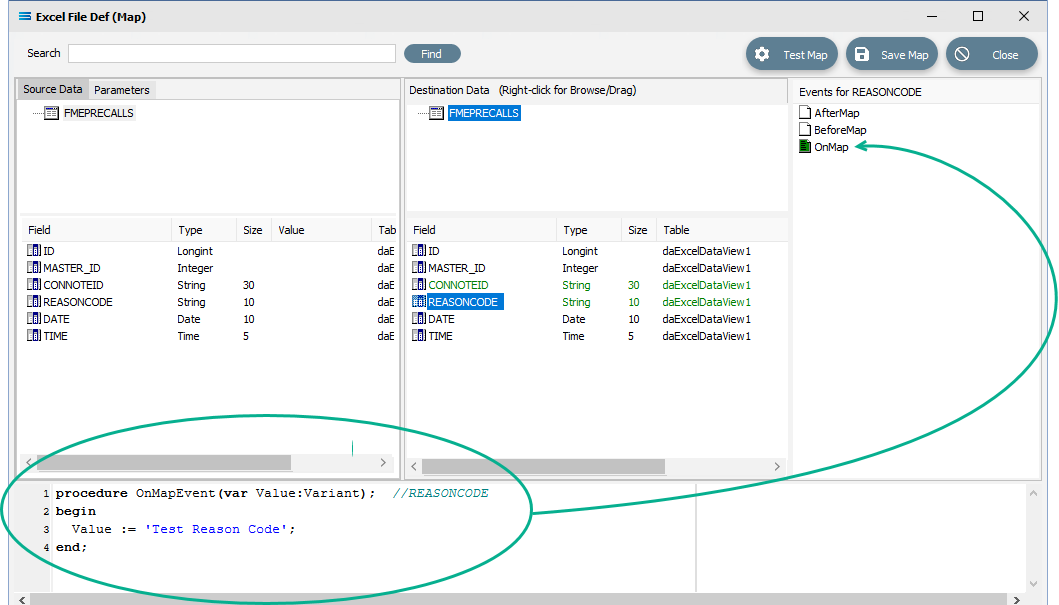Click source CONNOTEID field icon

[x=34, y=284]
